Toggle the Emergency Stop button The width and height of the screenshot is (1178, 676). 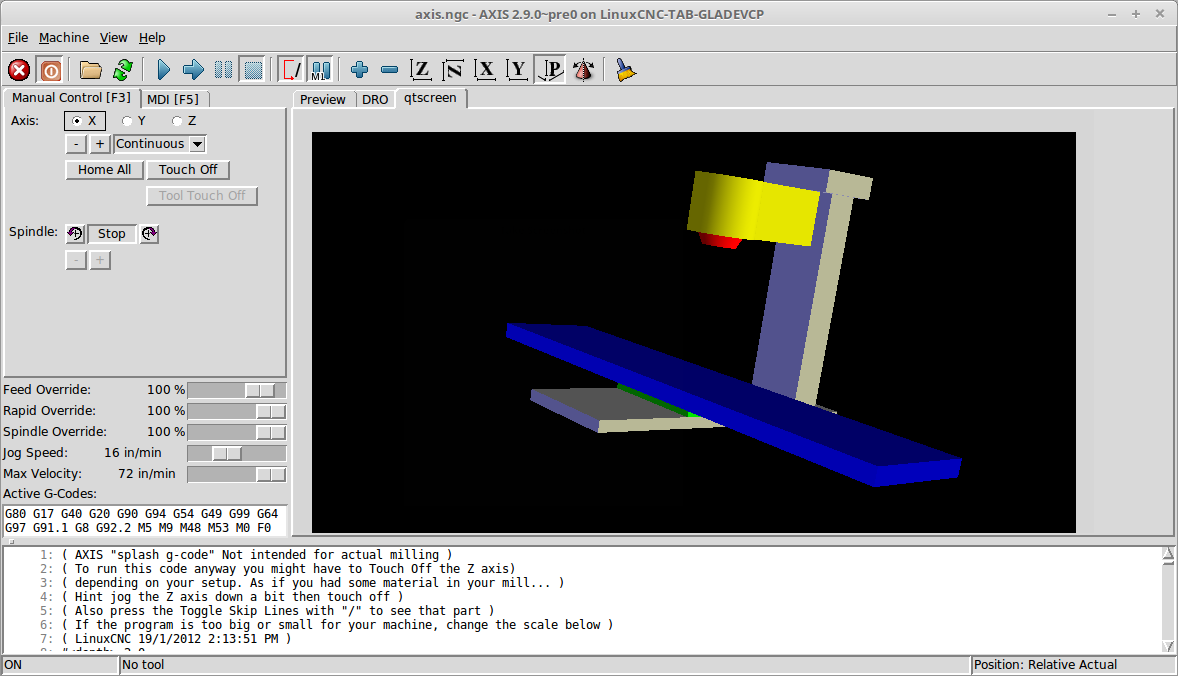click(19, 70)
